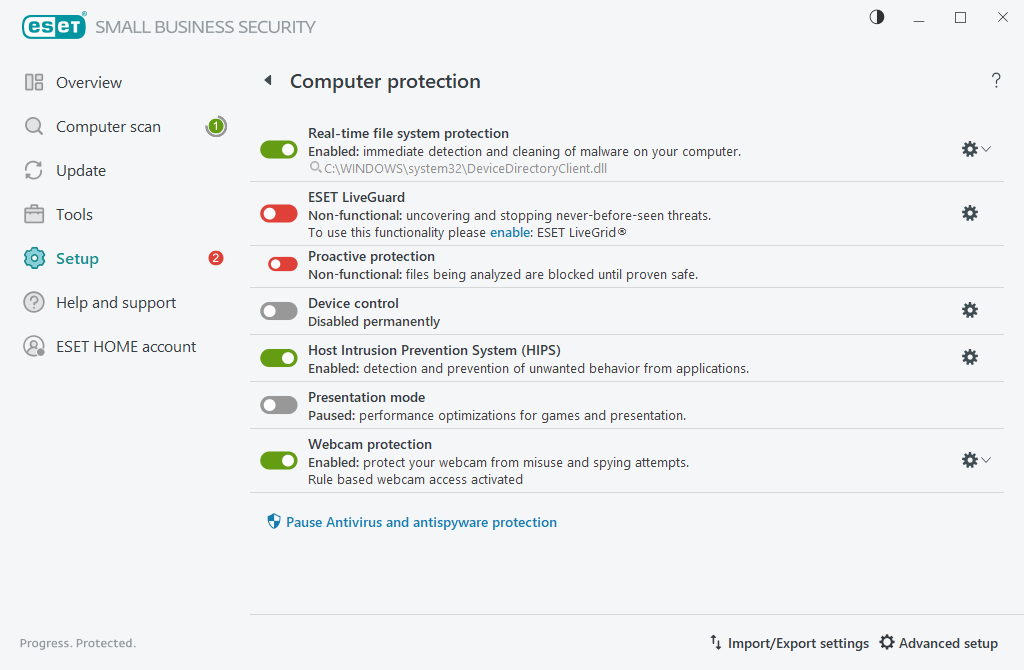Open Device control settings gear

[969, 310]
